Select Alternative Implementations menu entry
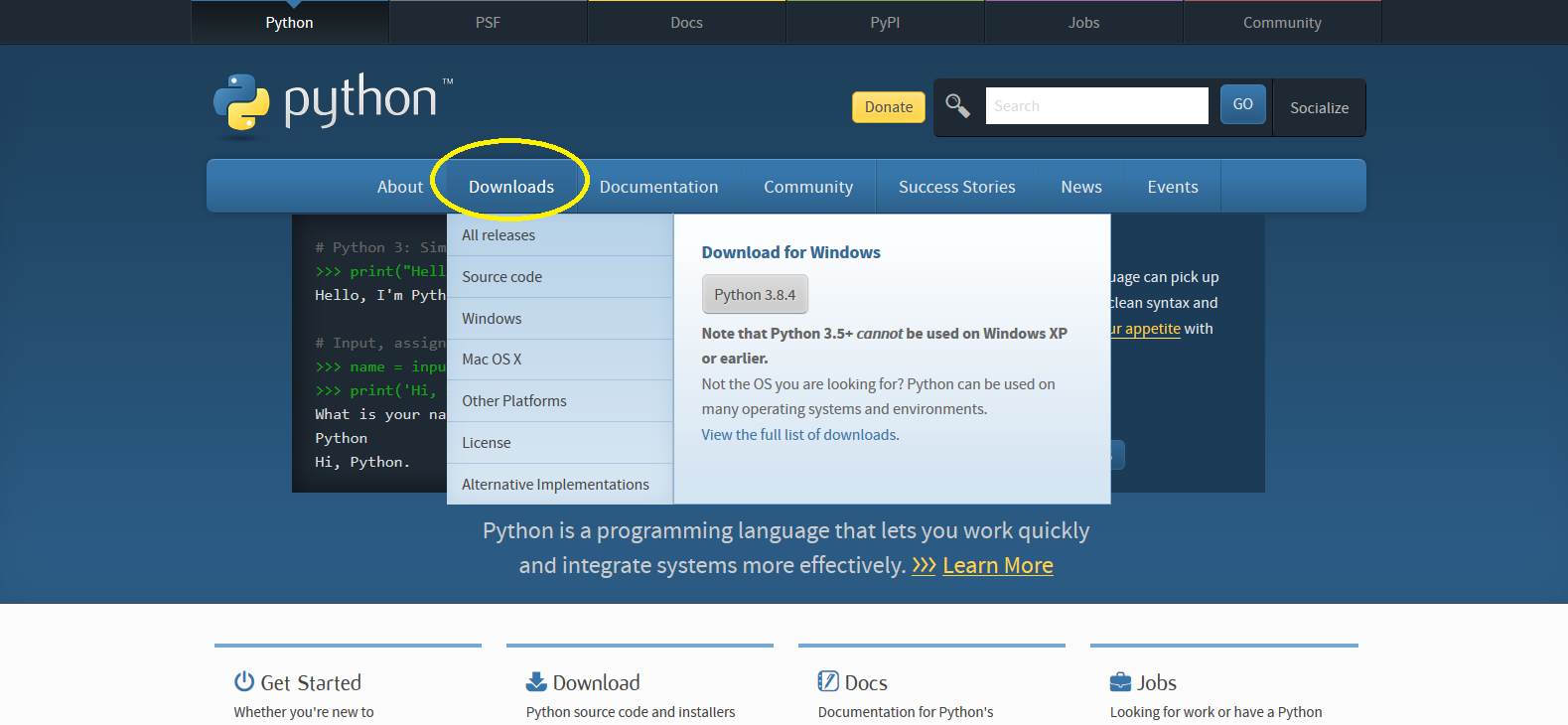Viewport: 1568px width, 725px height. [560, 485]
